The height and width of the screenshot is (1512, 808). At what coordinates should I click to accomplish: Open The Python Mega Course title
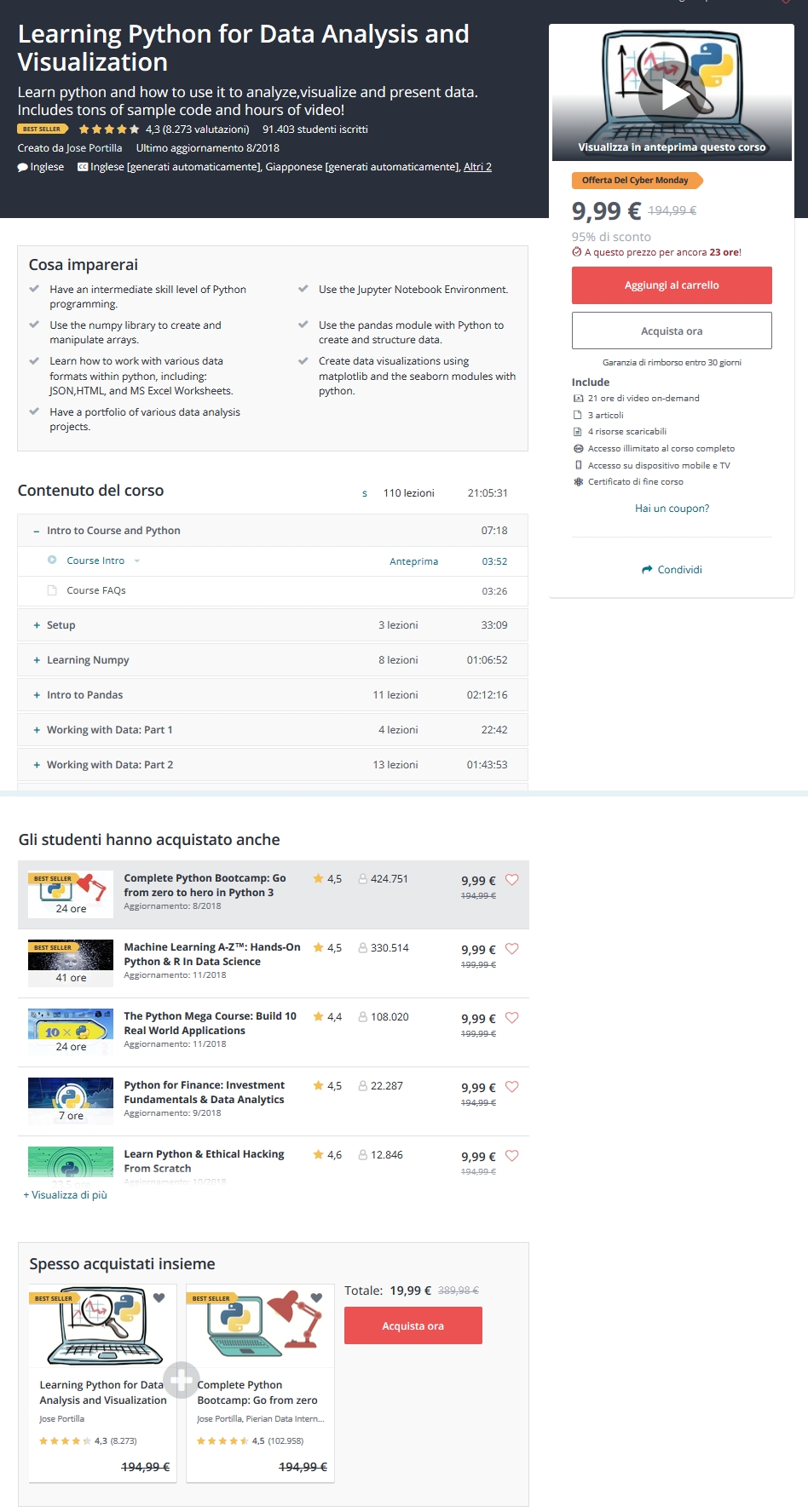[211, 1023]
